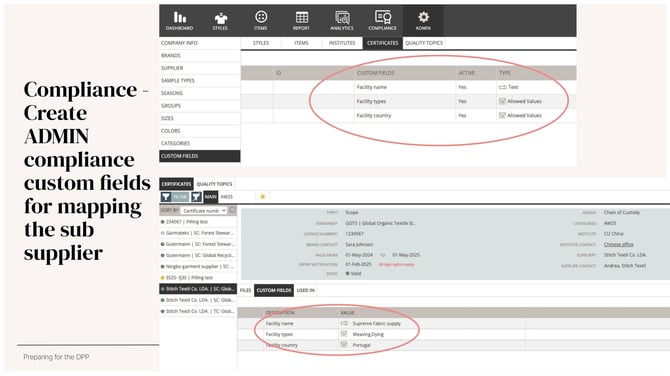Open Custom Fields in admin sidebar

coord(200,156)
